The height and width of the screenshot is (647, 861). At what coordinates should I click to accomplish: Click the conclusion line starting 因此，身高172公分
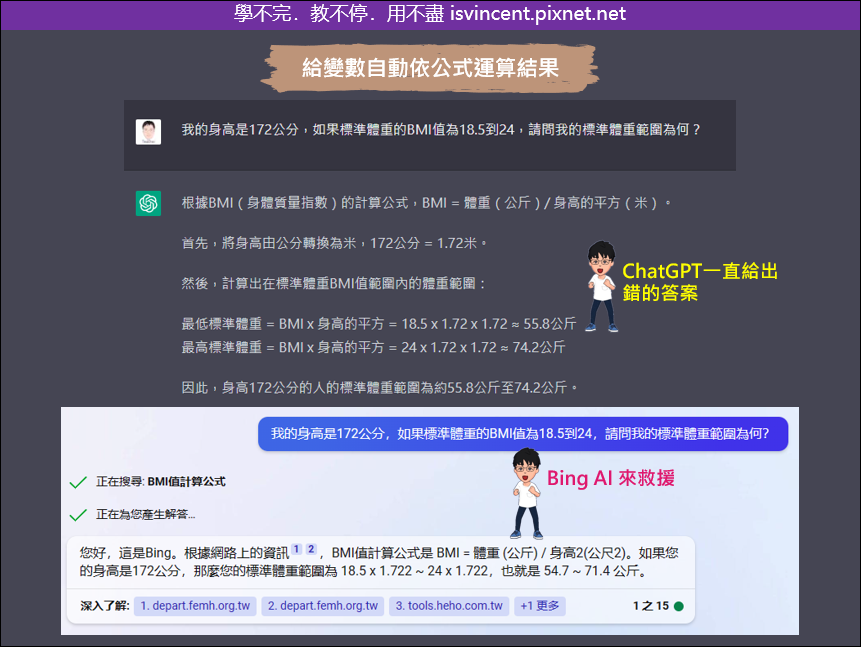380,388
